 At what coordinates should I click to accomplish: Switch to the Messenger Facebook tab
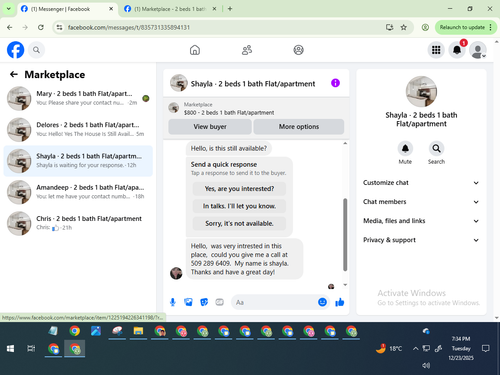(67, 9)
